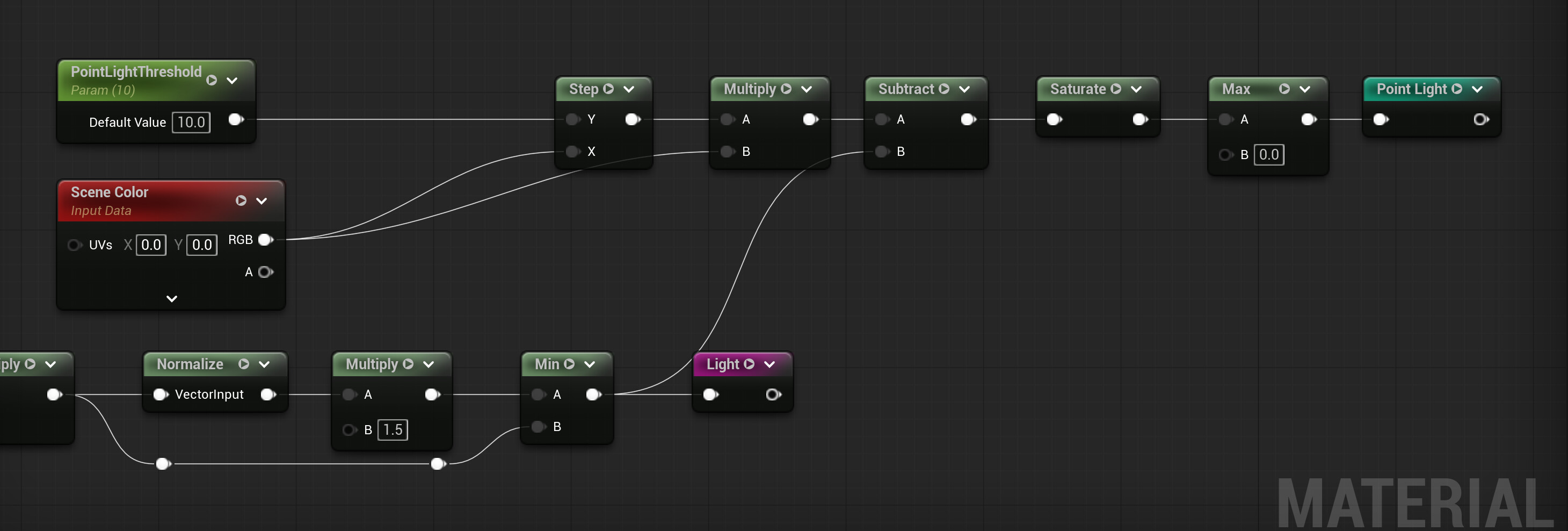This screenshot has height=531, width=1568.
Task: Click preview icon on Scene Color node
Action: [x=241, y=201]
